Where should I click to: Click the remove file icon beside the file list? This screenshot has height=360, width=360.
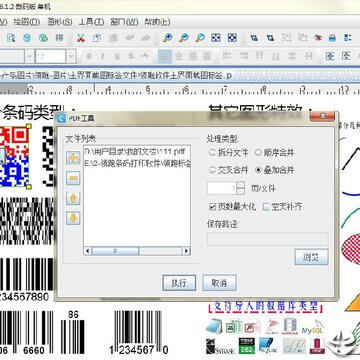pyautogui.click(x=73, y=178)
